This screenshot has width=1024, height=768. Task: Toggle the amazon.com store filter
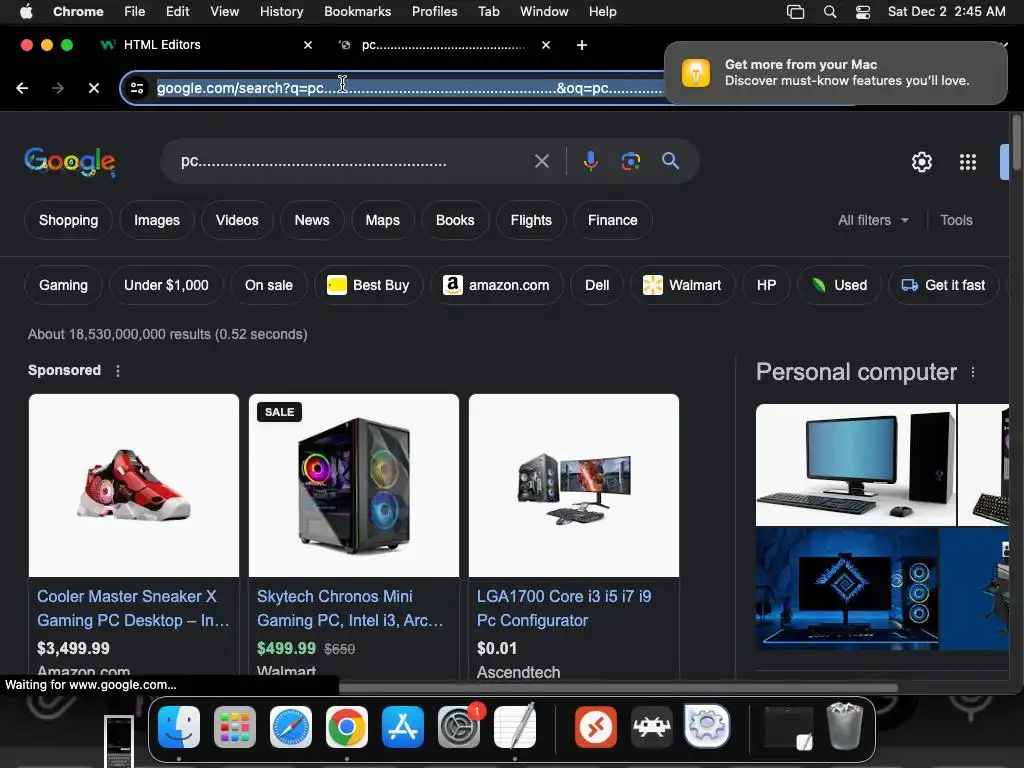coord(496,285)
